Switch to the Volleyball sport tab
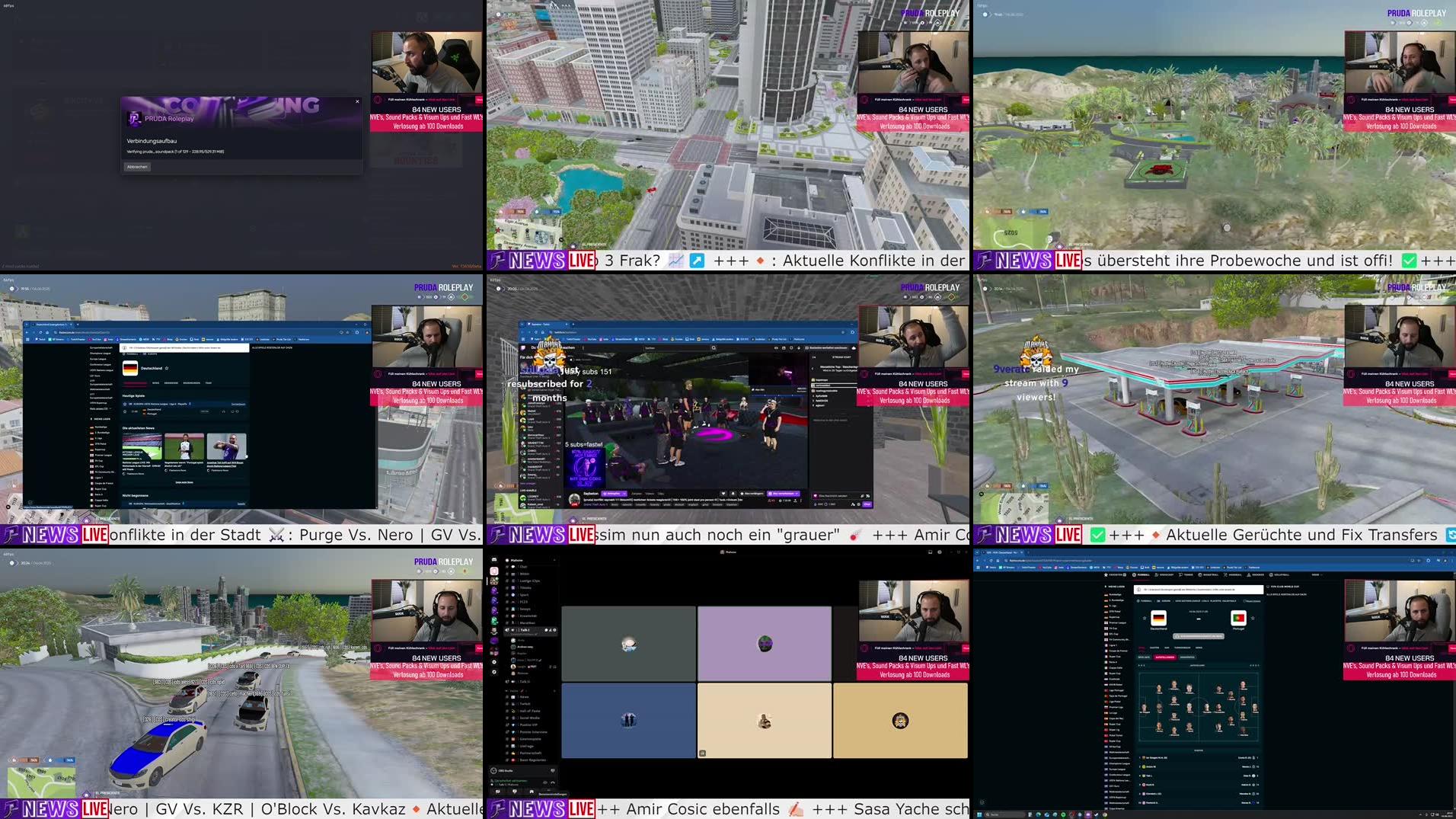The height and width of the screenshot is (819, 1456). pos(1279,574)
